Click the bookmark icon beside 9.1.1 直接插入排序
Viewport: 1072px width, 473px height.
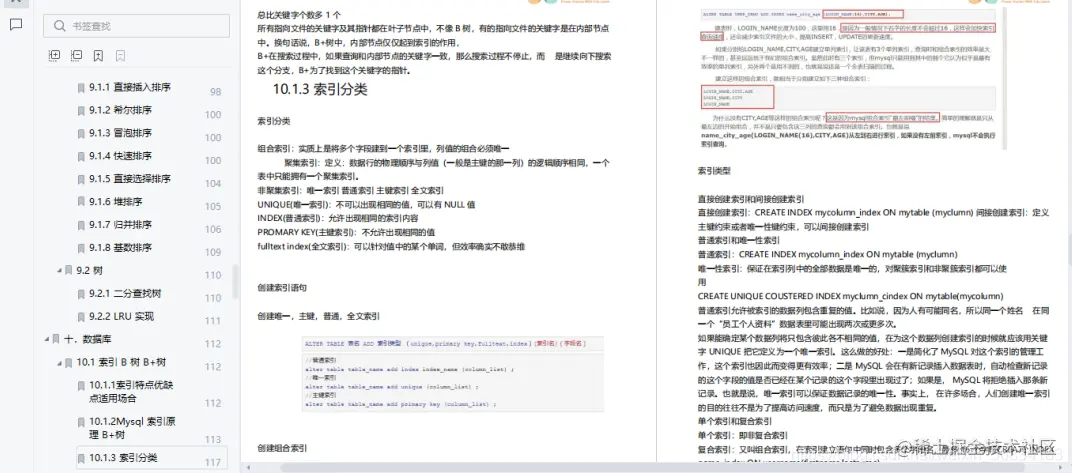coord(81,87)
